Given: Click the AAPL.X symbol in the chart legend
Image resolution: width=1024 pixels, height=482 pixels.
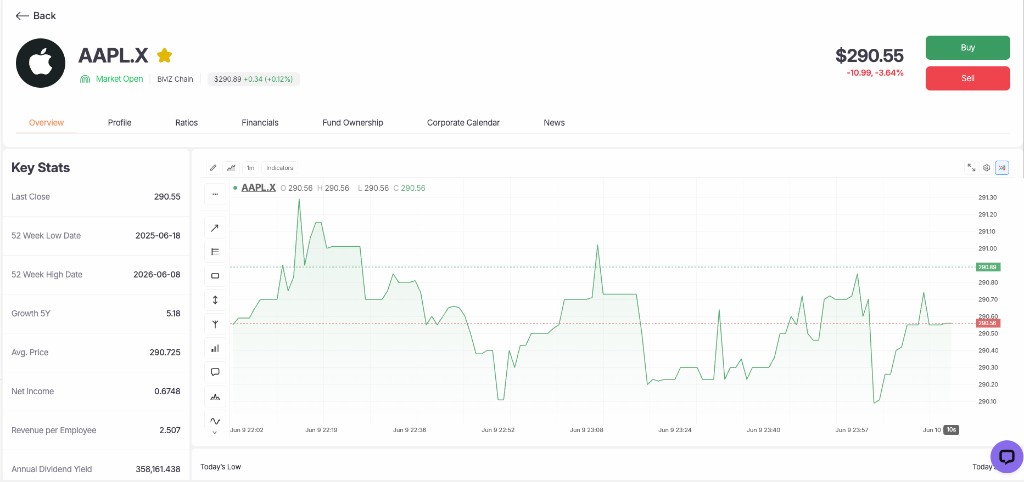Looking at the screenshot, I should 258,188.
